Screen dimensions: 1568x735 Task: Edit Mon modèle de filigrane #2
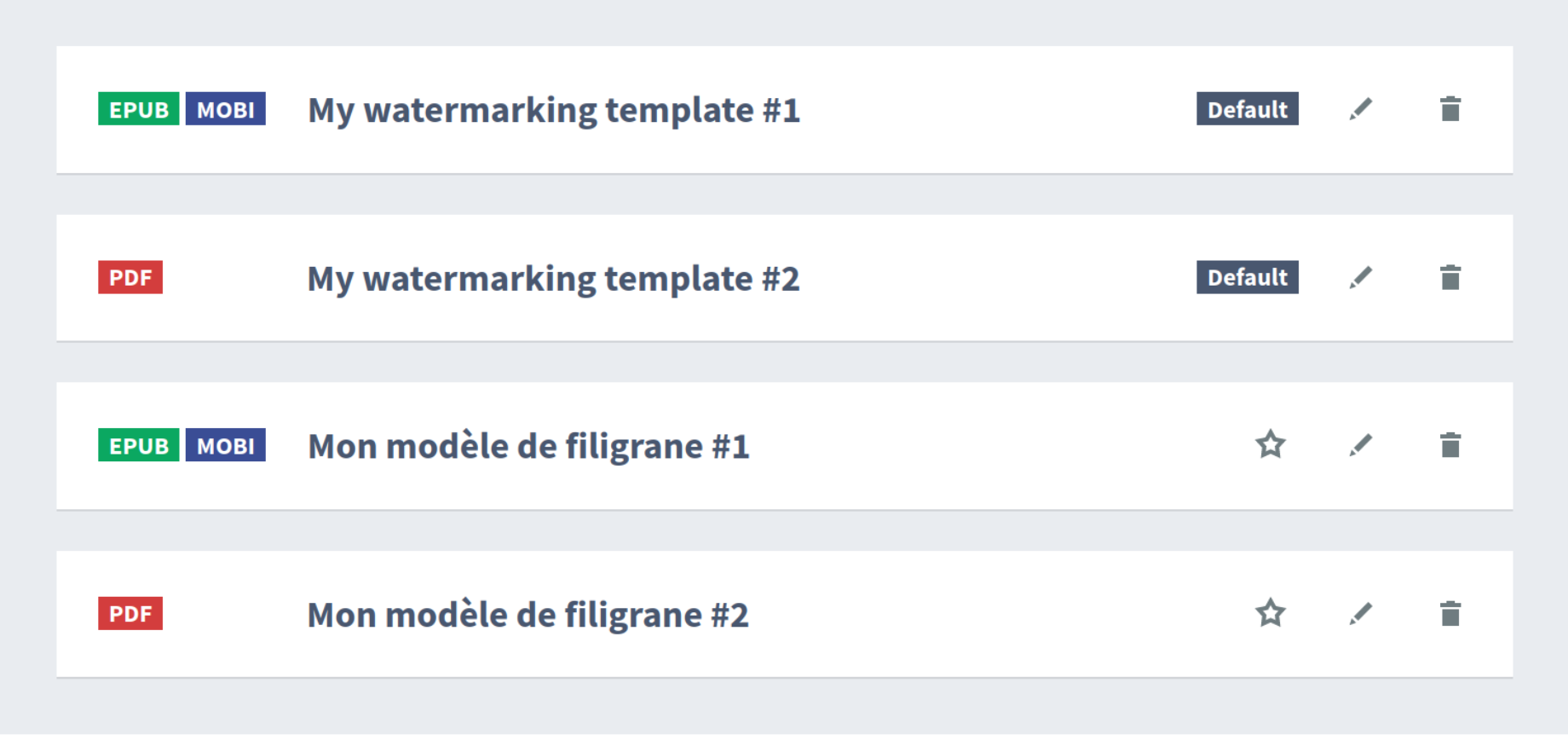1361,613
